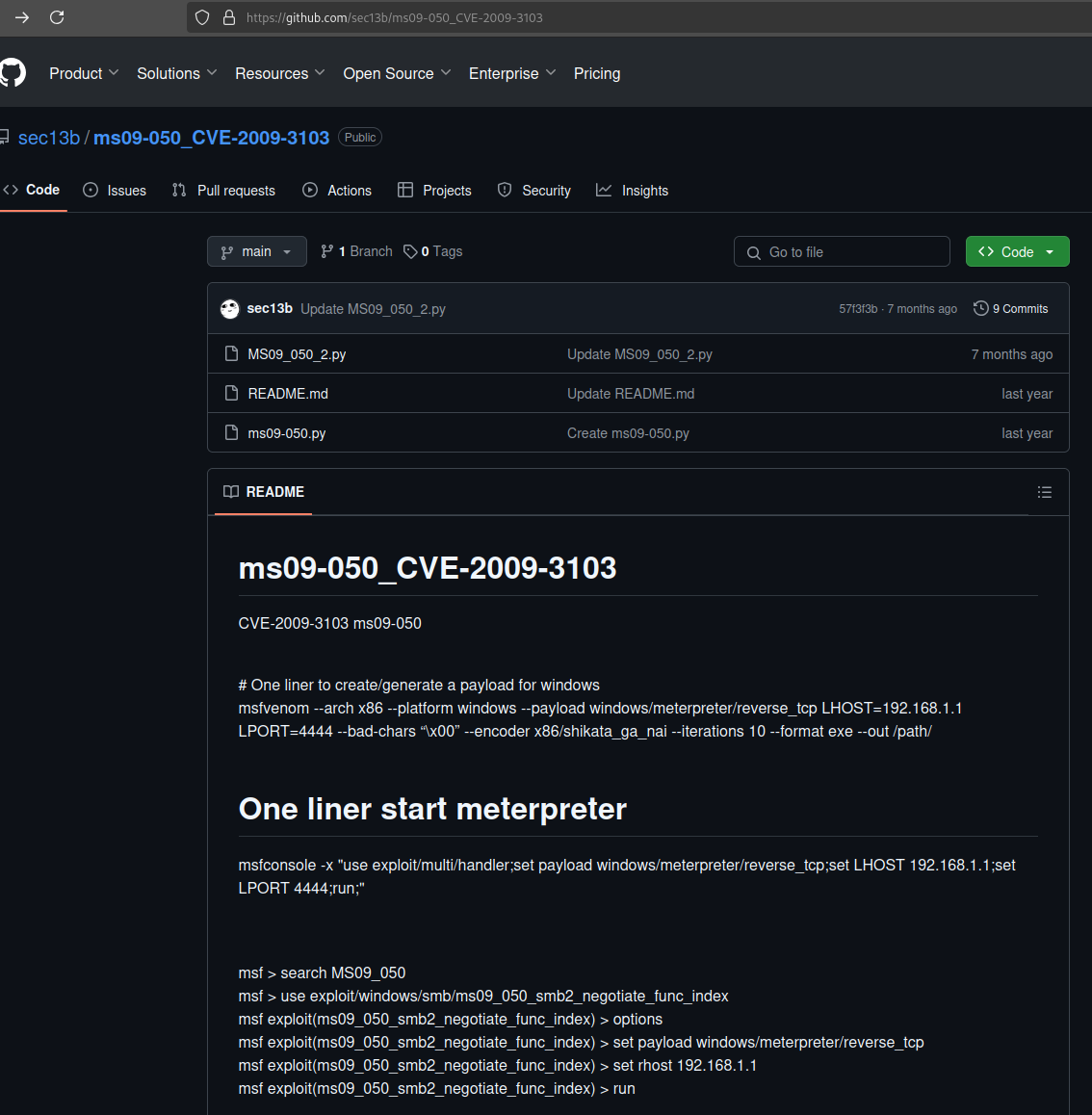Click the padlock site security icon
This screenshot has height=1115, width=1092.
[x=229, y=17]
